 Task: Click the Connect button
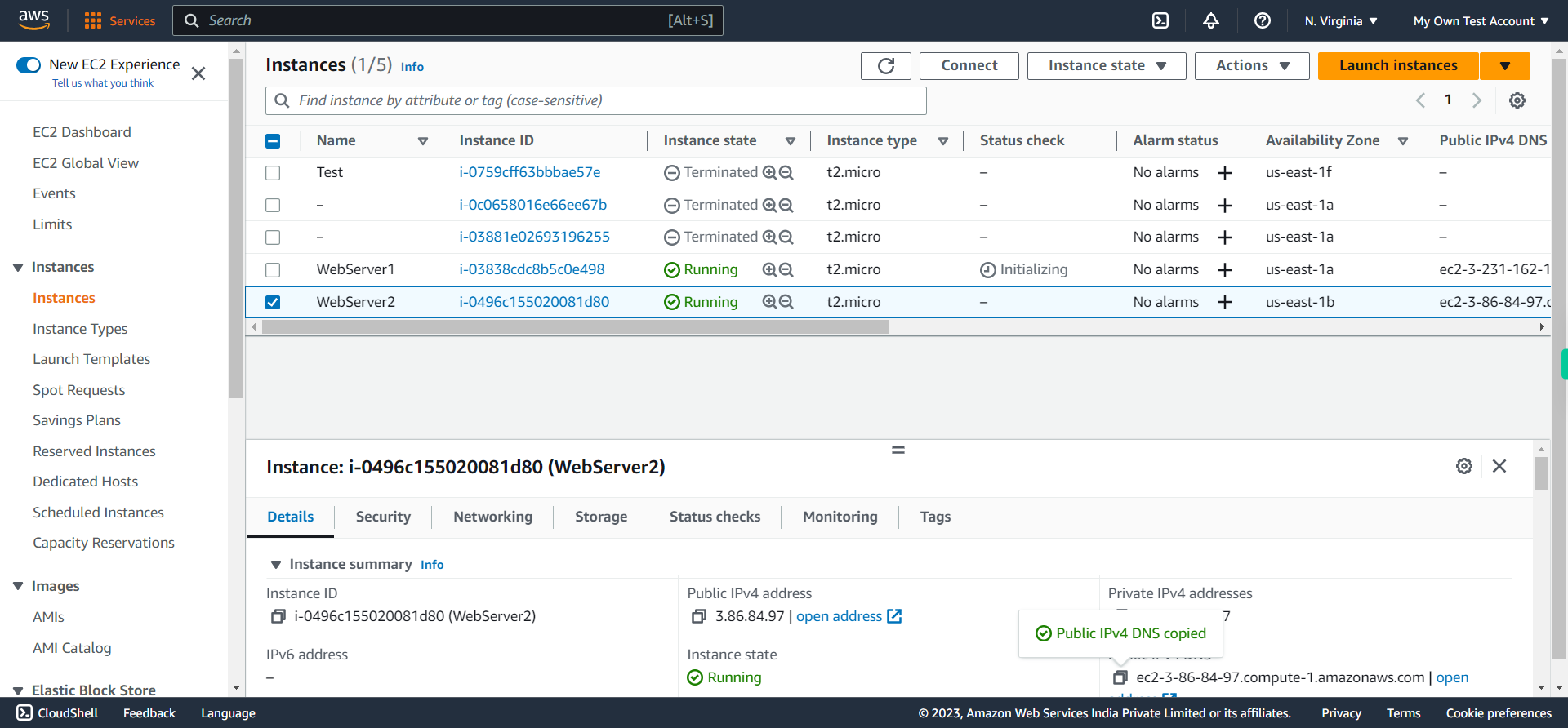click(969, 66)
